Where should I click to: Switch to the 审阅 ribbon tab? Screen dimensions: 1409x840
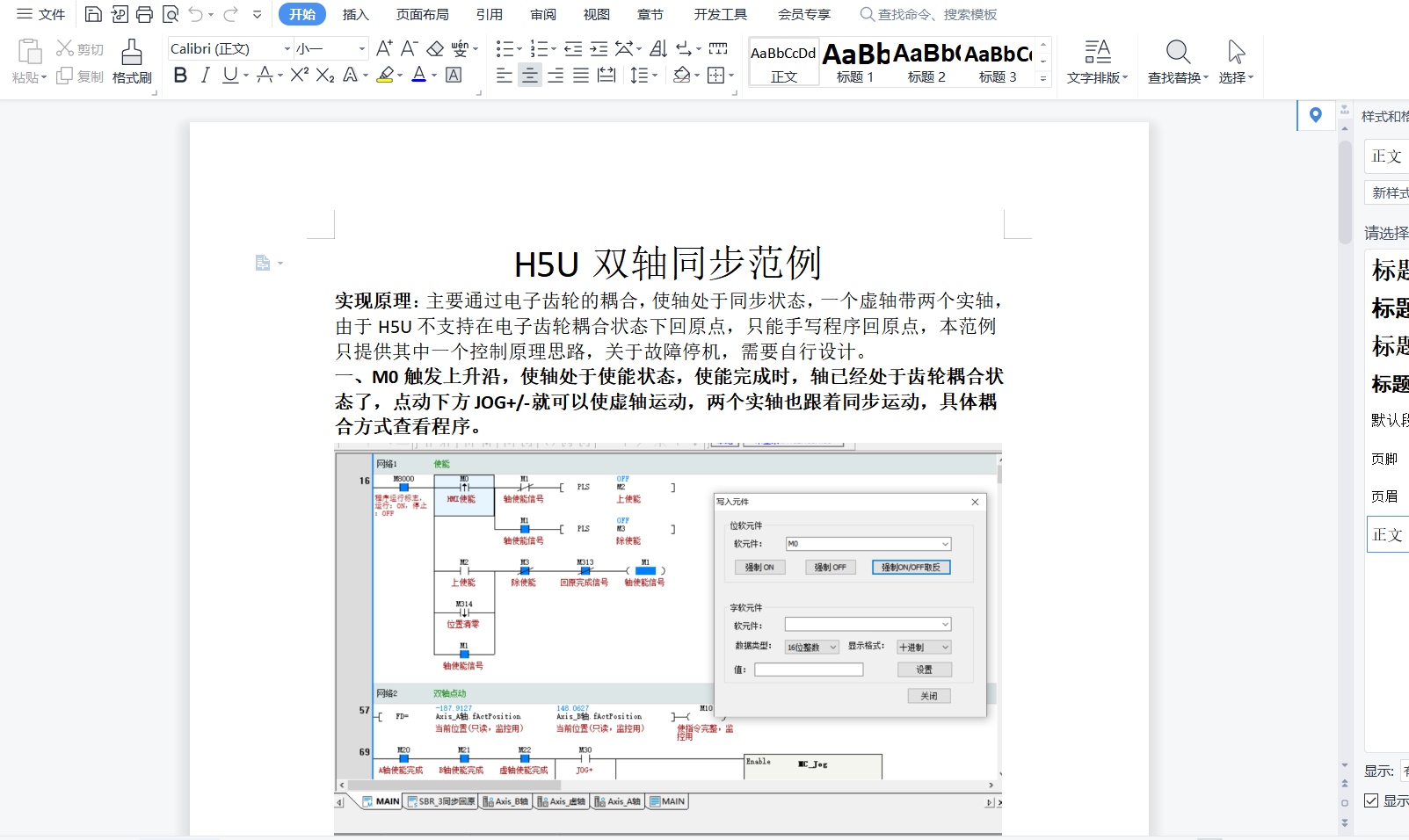coord(543,14)
